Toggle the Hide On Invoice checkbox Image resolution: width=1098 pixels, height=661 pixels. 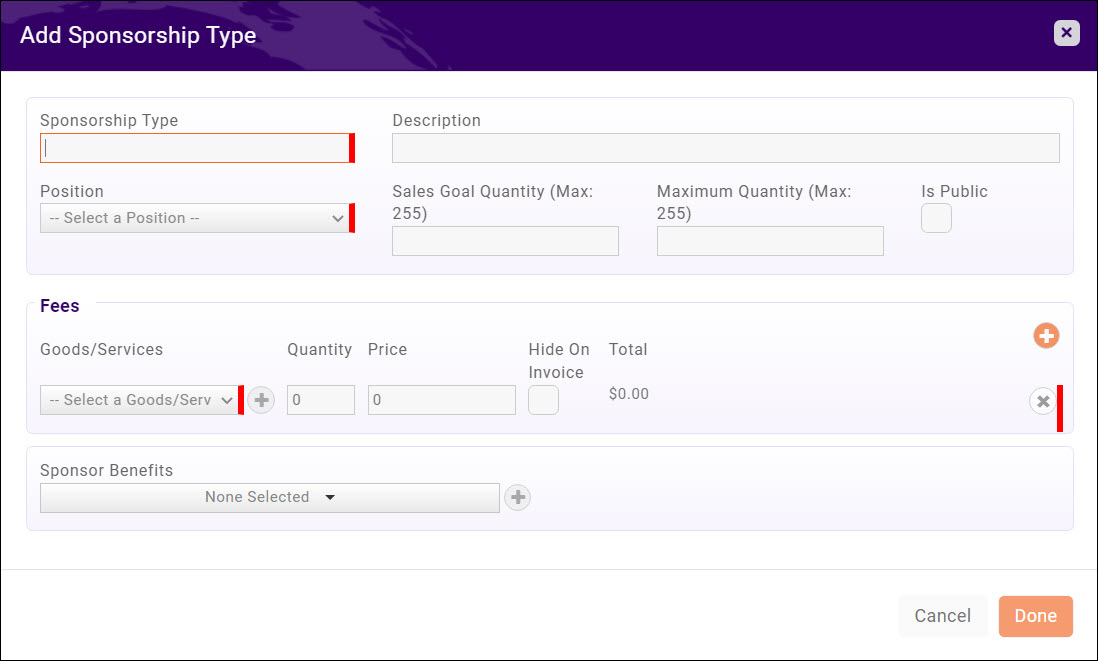(543, 400)
